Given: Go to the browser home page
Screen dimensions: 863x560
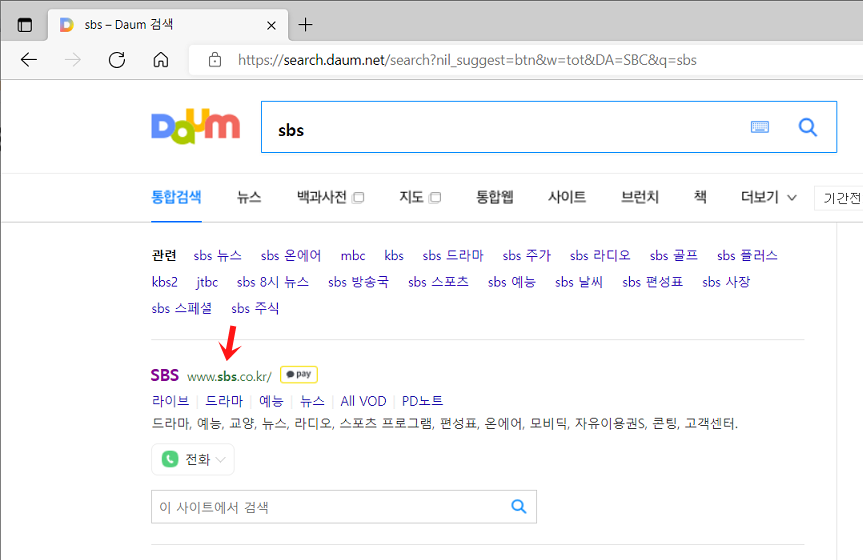Looking at the screenshot, I should [161, 59].
